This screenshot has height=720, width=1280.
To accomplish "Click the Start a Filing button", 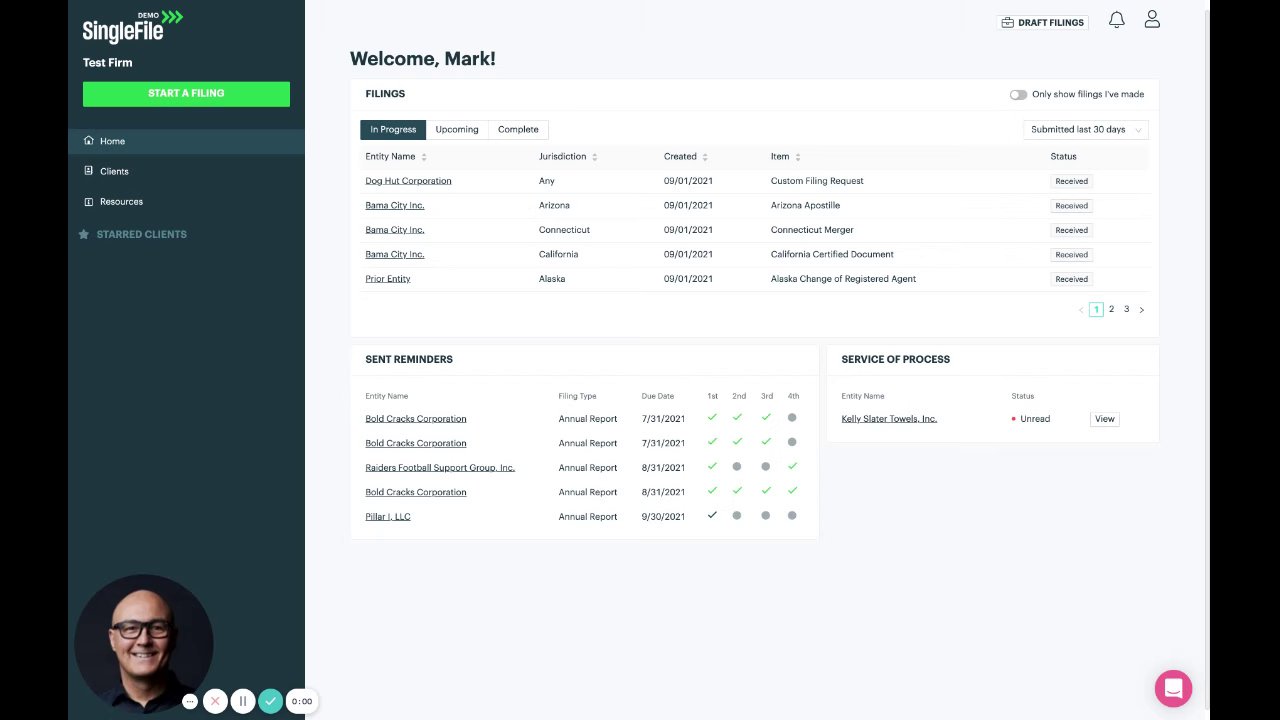I will coord(186,94).
